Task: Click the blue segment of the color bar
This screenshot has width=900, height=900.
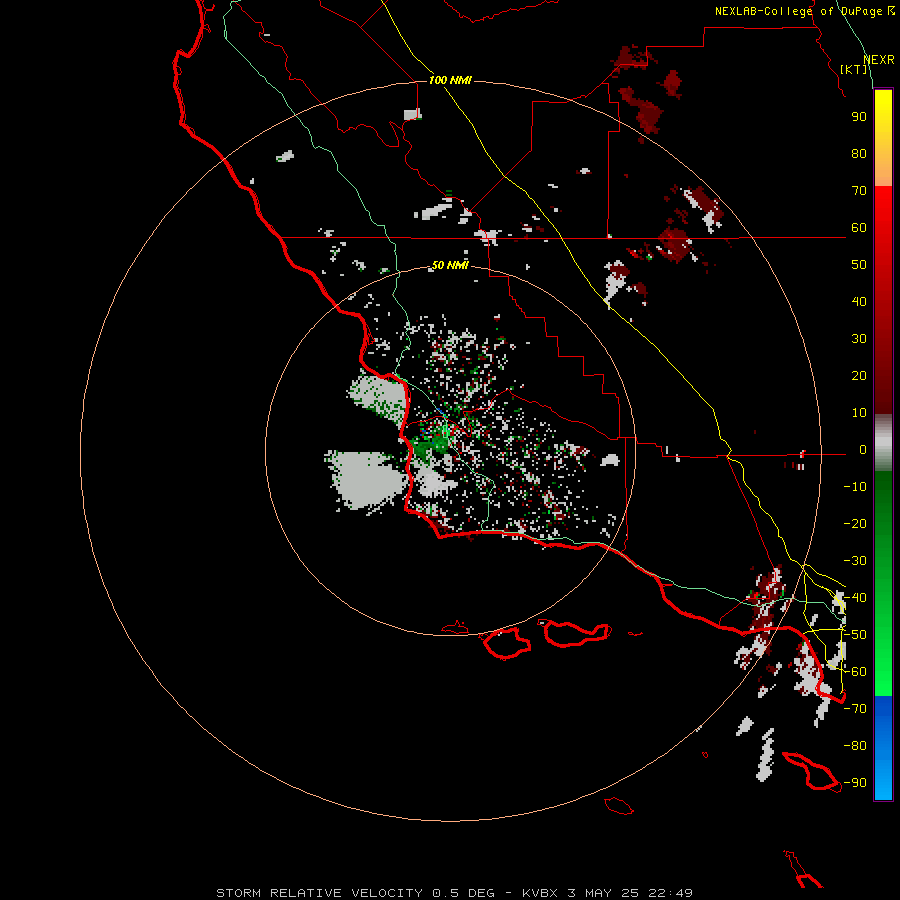Action: click(883, 746)
